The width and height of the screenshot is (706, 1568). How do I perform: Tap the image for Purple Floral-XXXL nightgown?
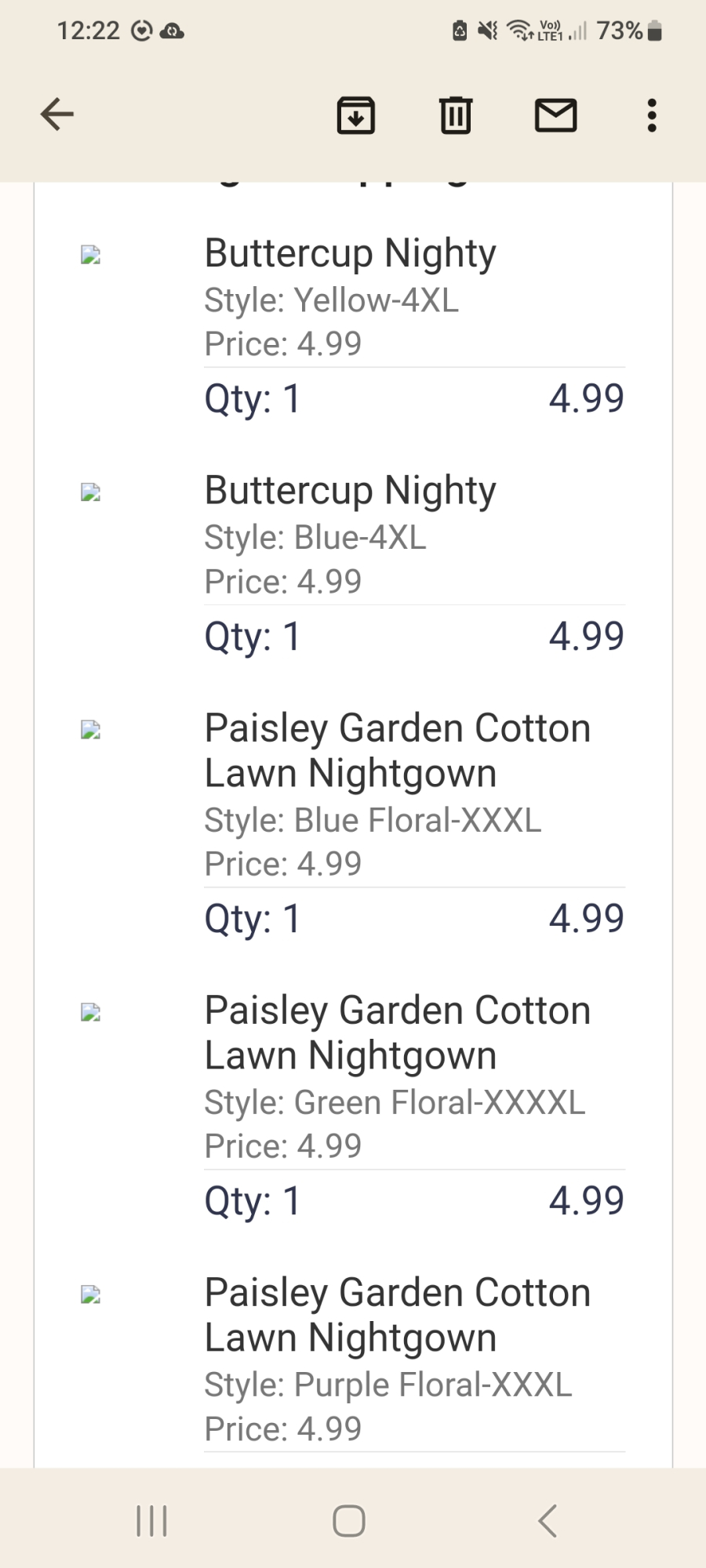click(x=91, y=1294)
